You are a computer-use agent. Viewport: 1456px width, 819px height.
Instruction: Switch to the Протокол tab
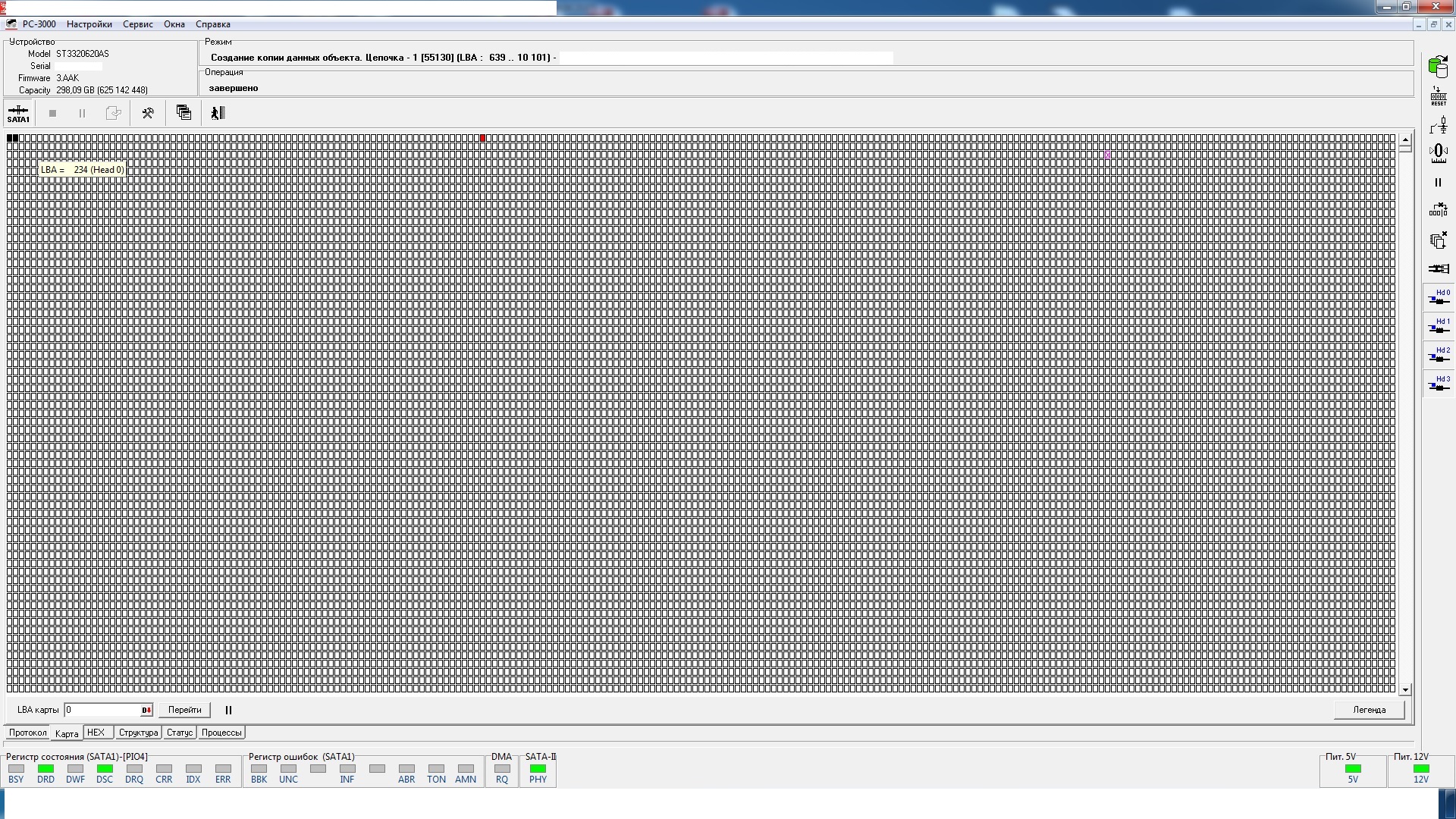tap(28, 733)
